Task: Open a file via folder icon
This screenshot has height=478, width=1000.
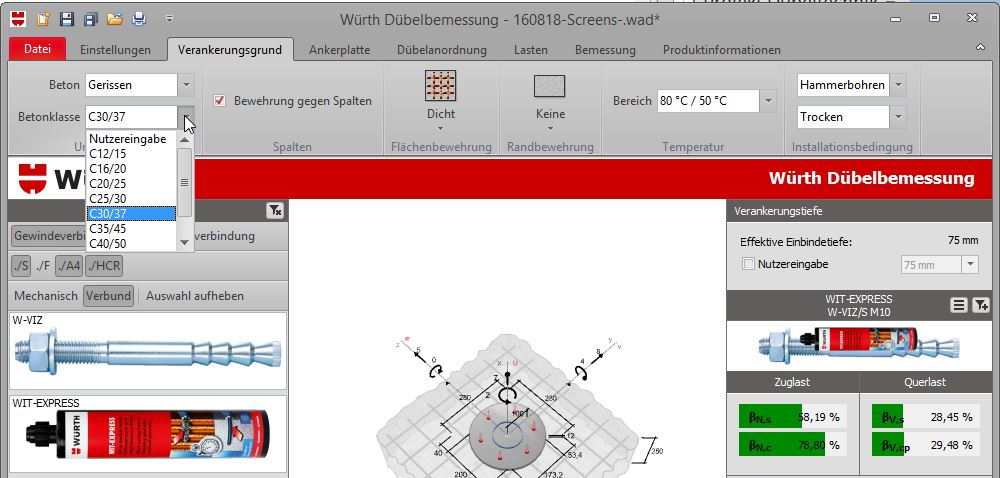Action: pyautogui.click(x=115, y=19)
